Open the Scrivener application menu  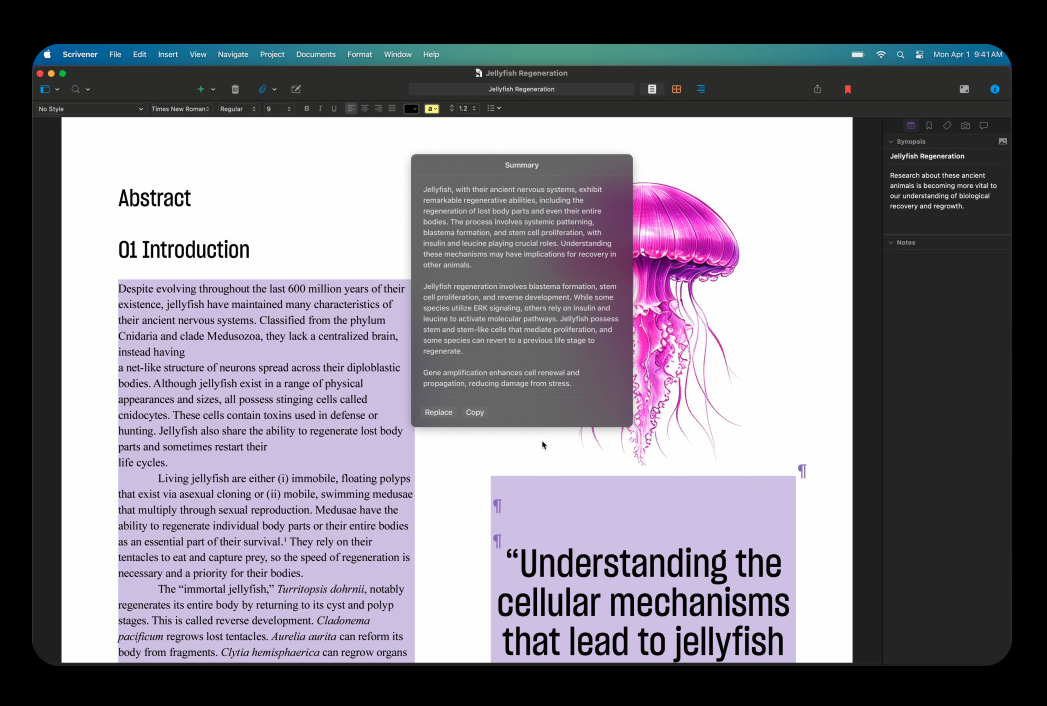[x=80, y=55]
